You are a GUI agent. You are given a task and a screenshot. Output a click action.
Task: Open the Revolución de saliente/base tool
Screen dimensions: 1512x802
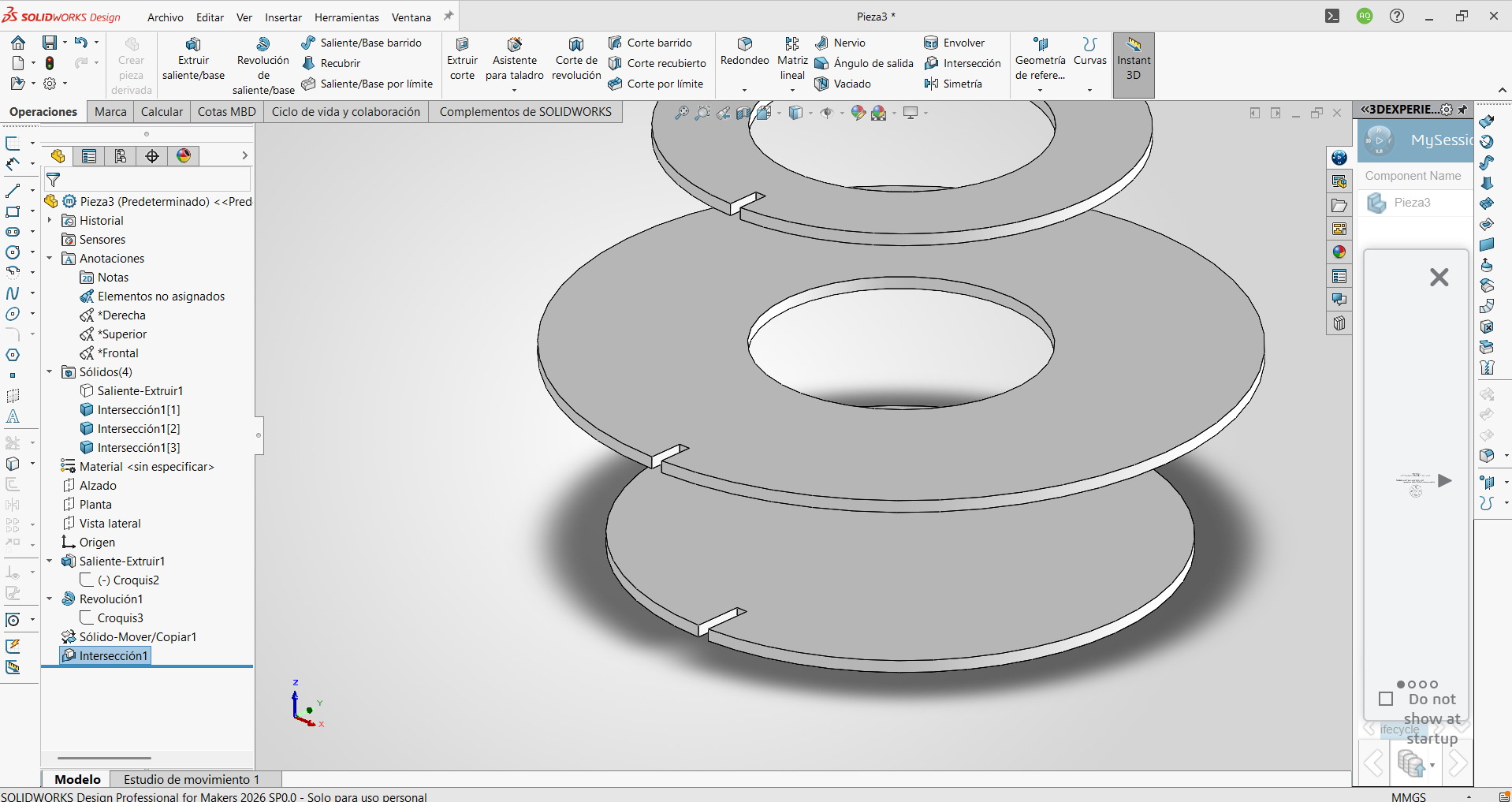coord(263,66)
